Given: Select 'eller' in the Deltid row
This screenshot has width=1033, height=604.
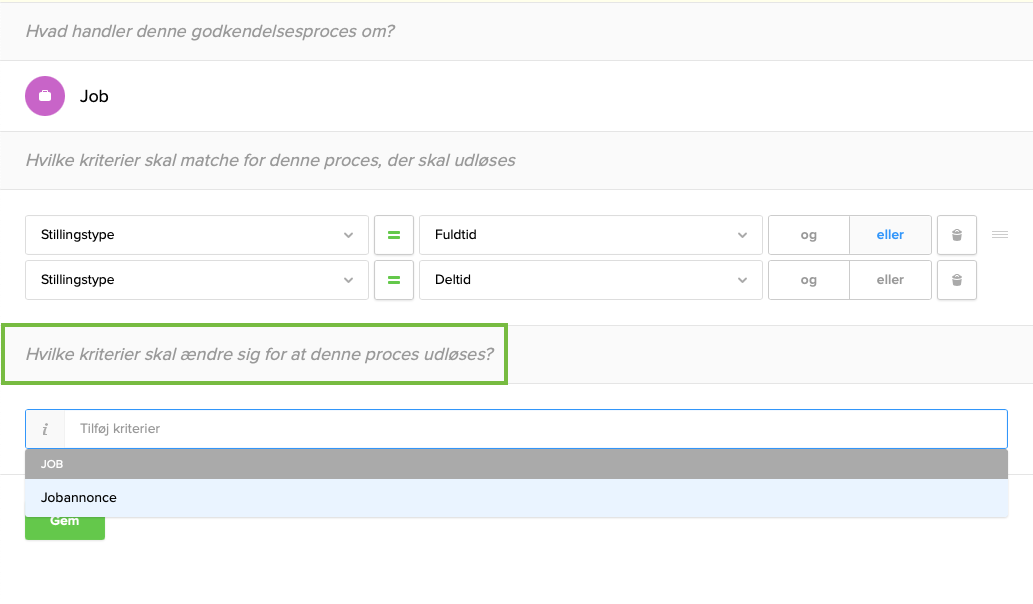Looking at the screenshot, I should coord(890,280).
